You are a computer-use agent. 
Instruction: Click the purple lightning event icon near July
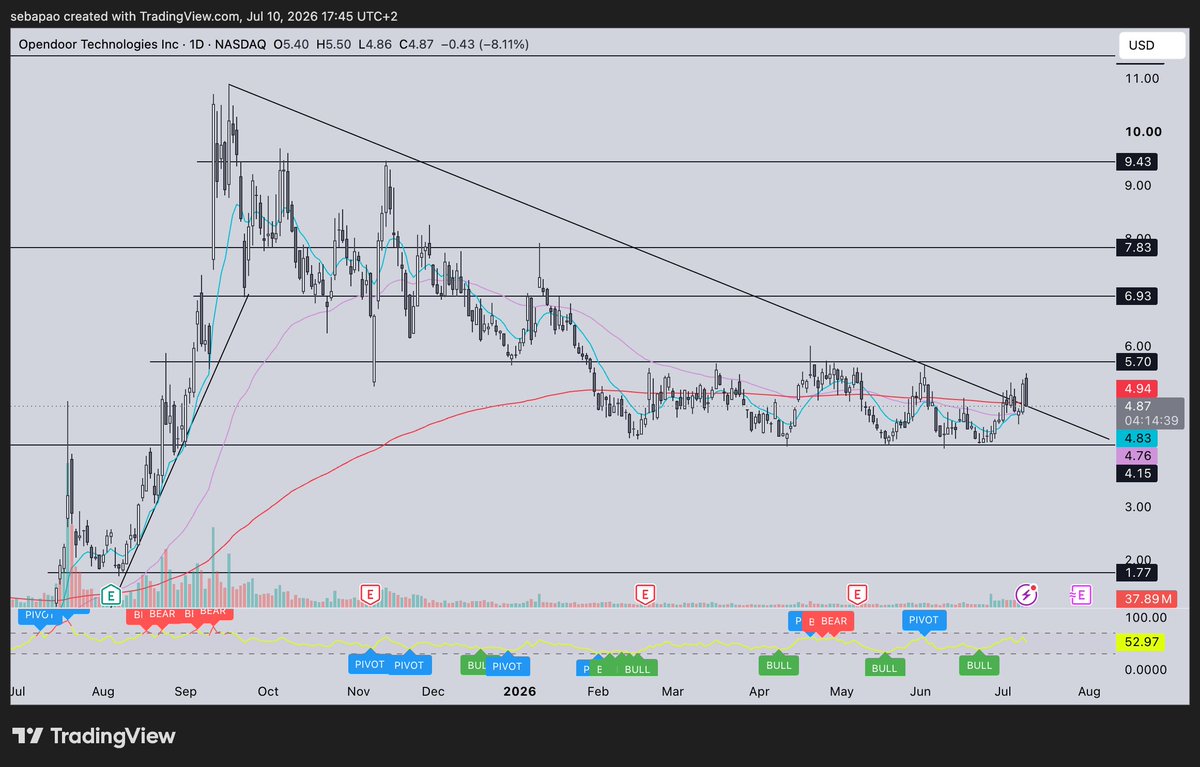tap(1027, 595)
